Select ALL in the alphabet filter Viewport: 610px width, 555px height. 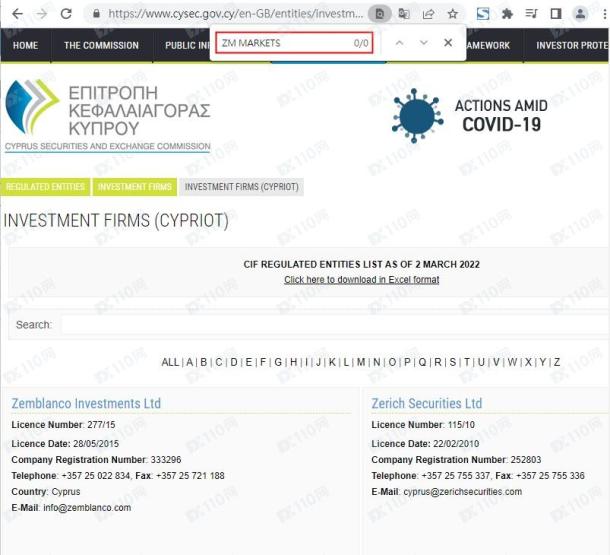(170, 362)
